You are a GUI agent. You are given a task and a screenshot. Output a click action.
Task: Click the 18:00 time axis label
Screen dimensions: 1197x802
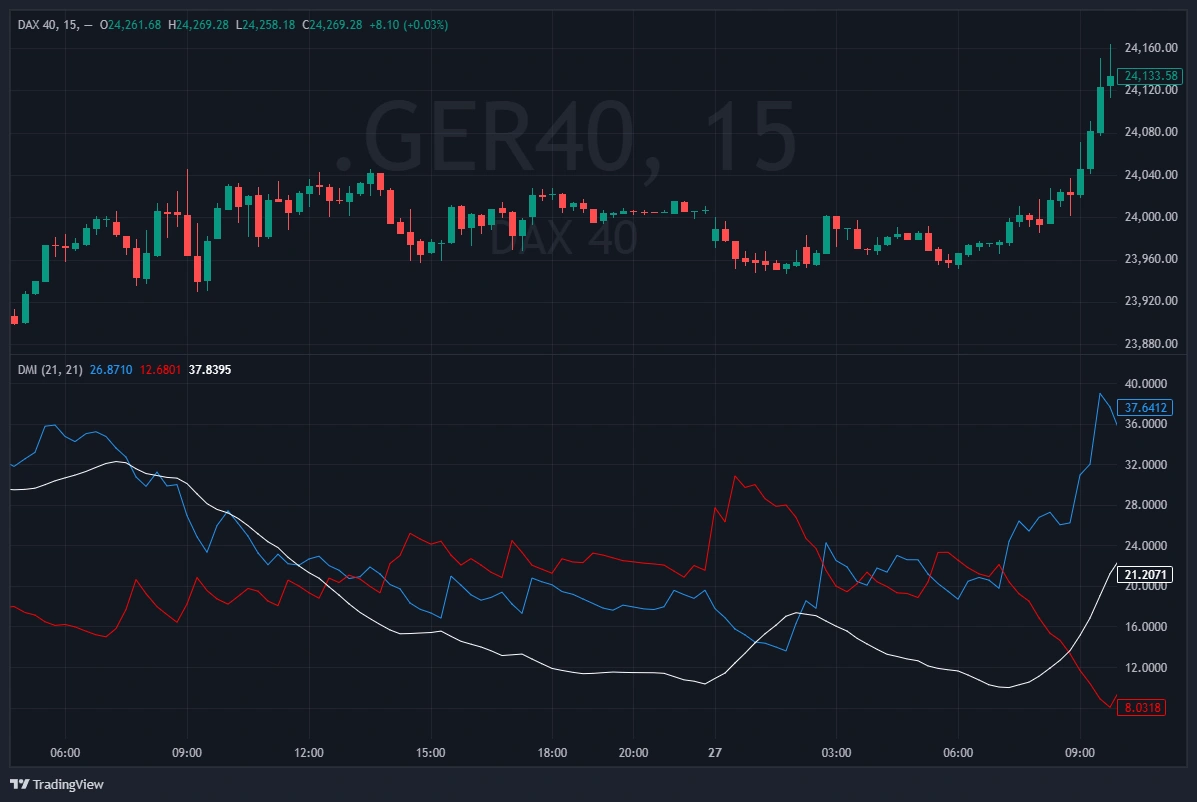[x=552, y=752]
